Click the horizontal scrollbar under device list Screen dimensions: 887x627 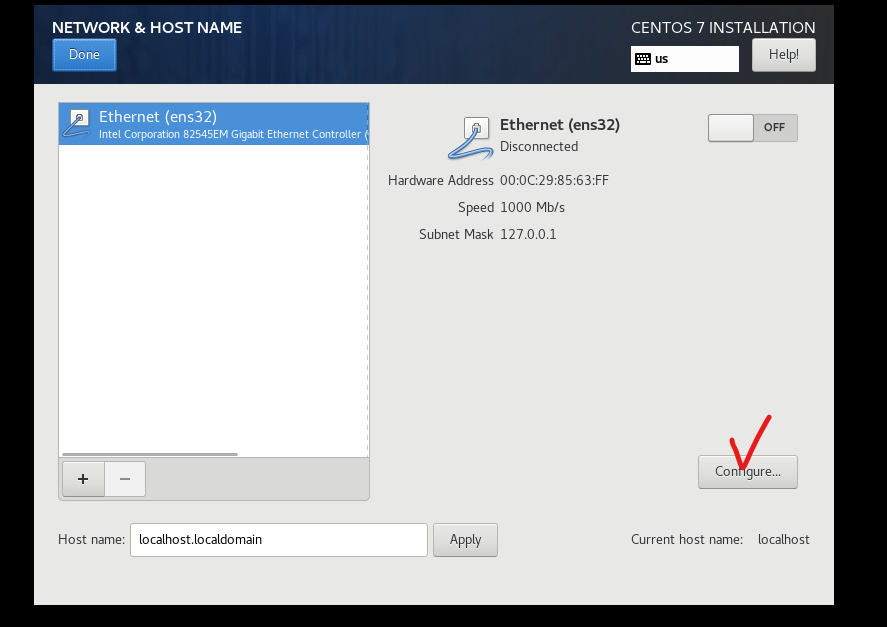tap(150, 454)
